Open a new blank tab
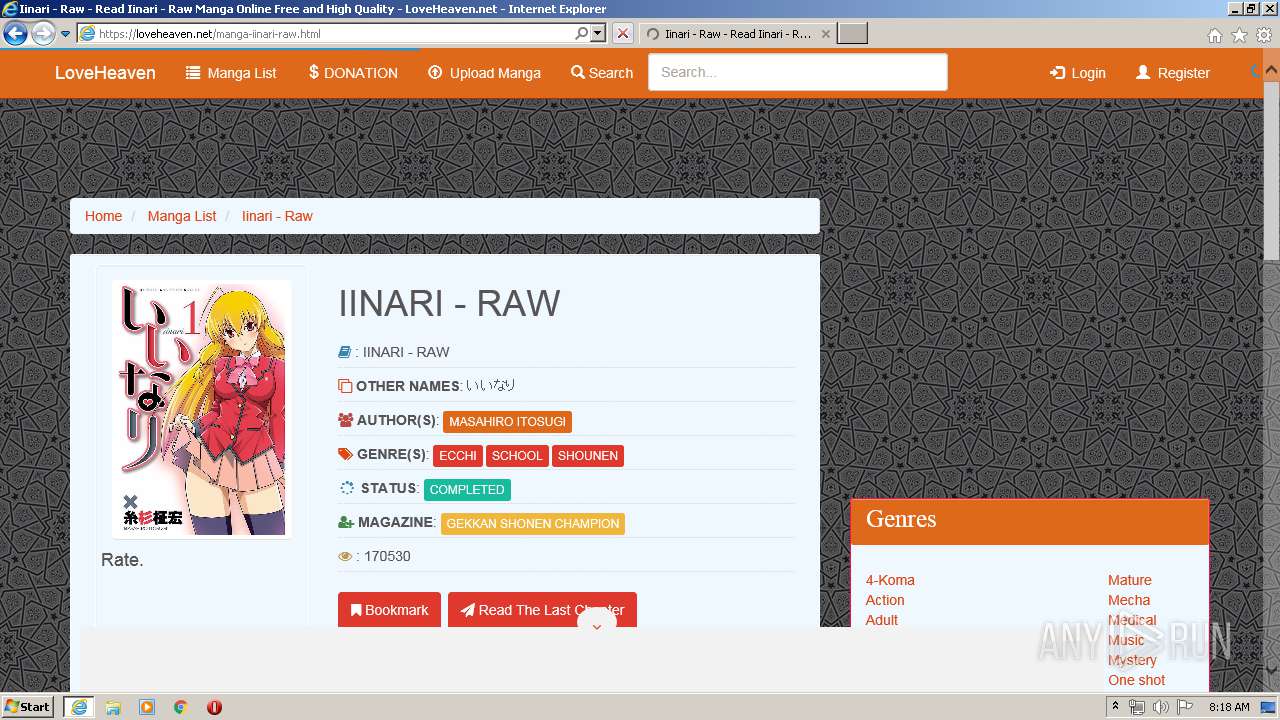Screen dimensions: 1280x720 point(852,33)
